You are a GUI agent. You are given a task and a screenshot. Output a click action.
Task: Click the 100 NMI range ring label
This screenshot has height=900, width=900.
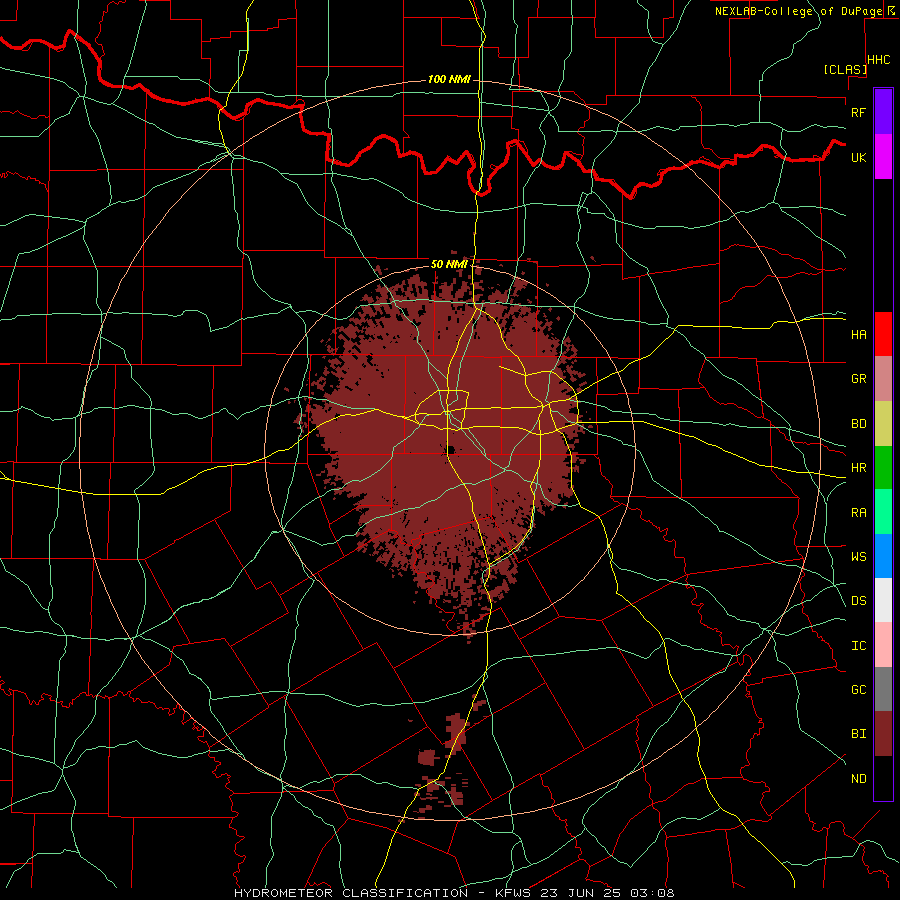(449, 79)
